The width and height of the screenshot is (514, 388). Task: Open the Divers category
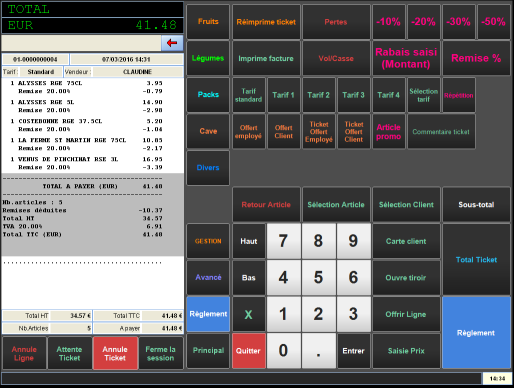click(208, 168)
